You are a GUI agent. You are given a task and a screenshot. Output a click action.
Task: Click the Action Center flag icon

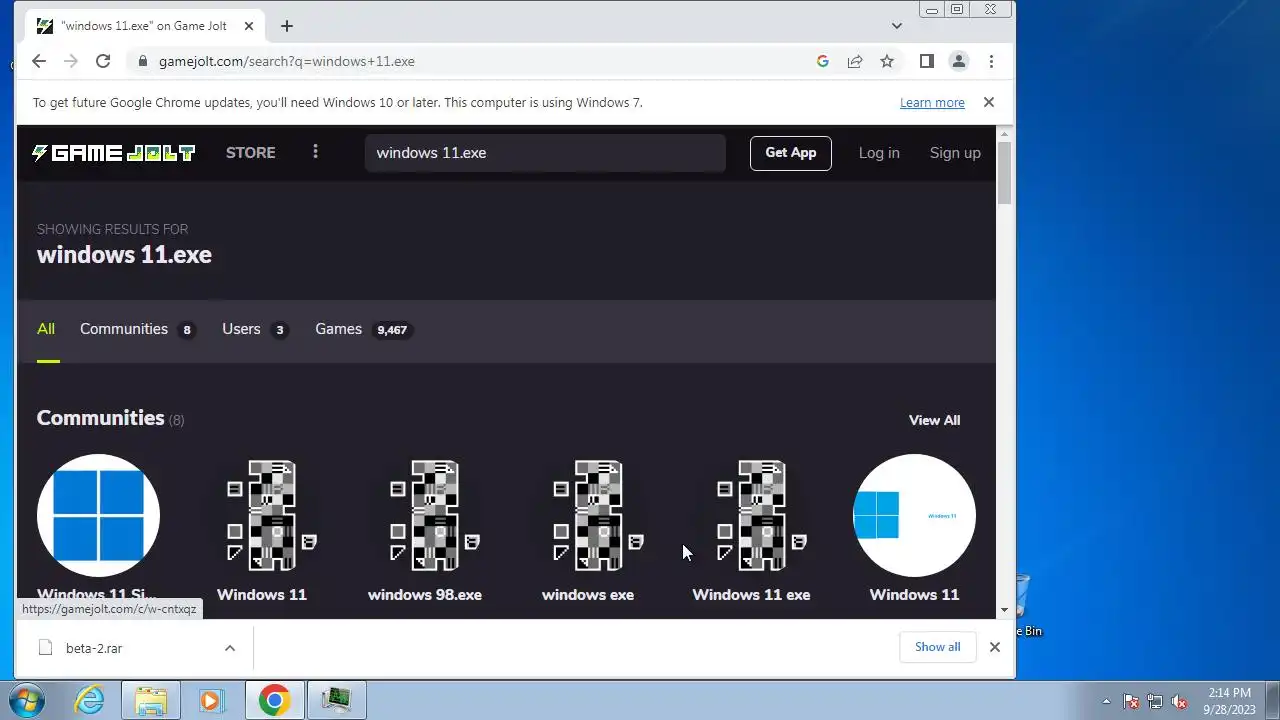1131,701
